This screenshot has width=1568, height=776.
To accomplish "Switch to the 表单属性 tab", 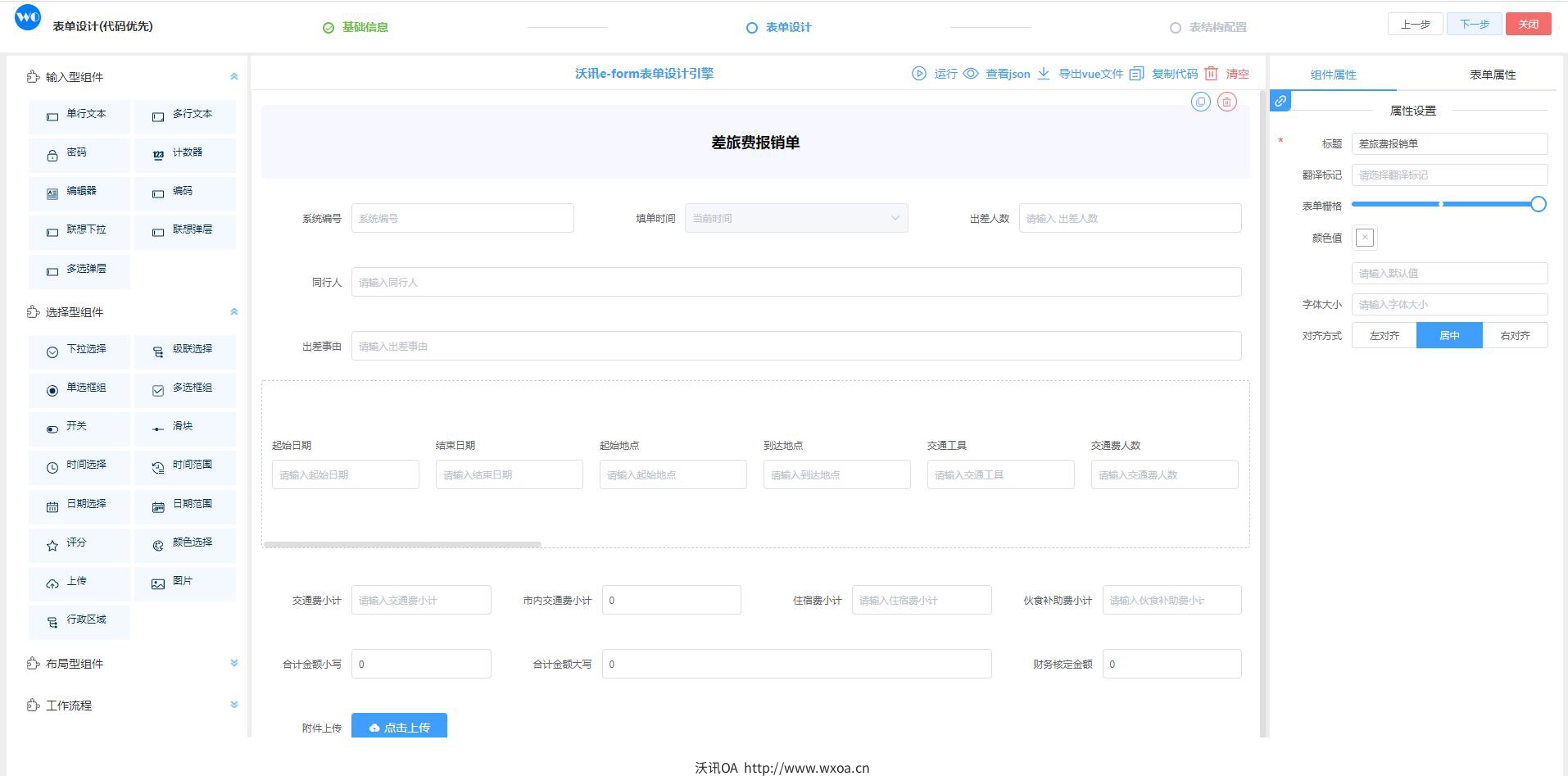I will coord(1492,75).
